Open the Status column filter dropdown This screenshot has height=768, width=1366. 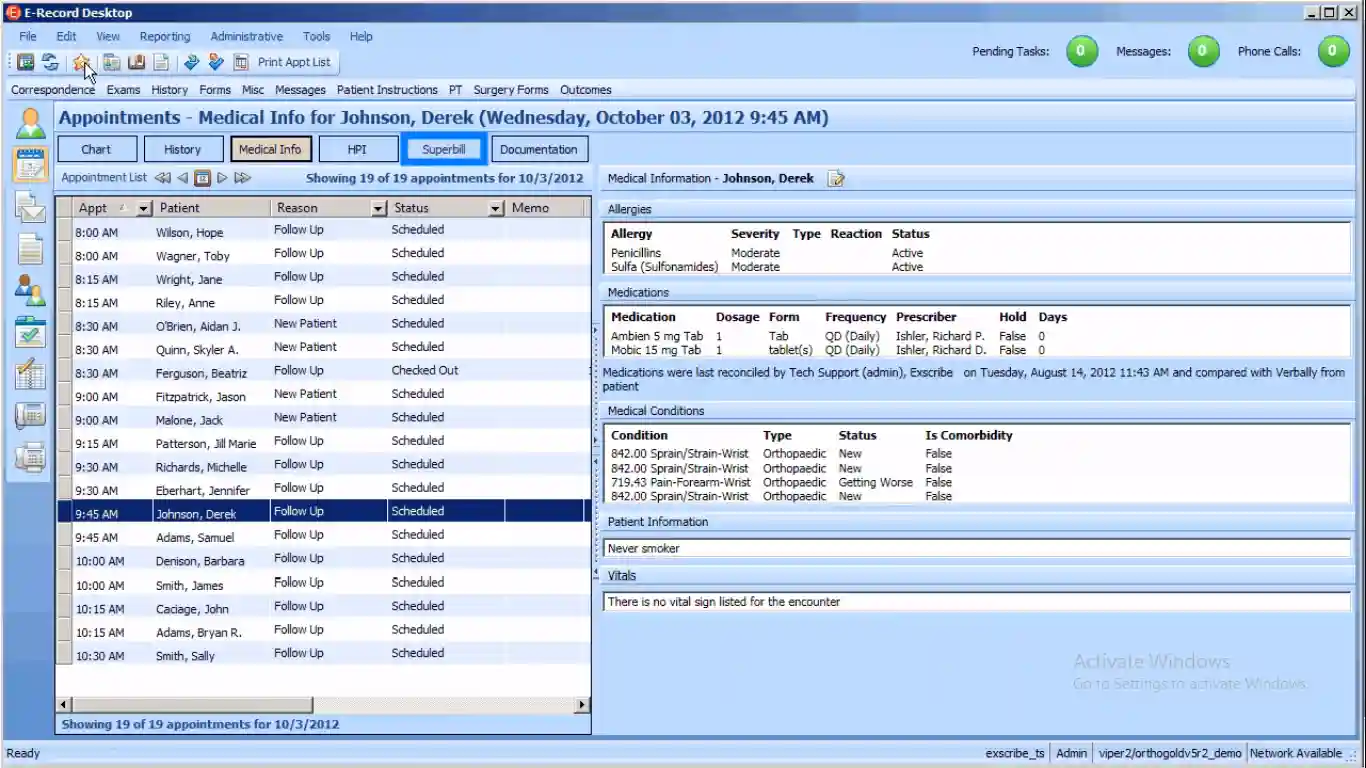pos(496,207)
